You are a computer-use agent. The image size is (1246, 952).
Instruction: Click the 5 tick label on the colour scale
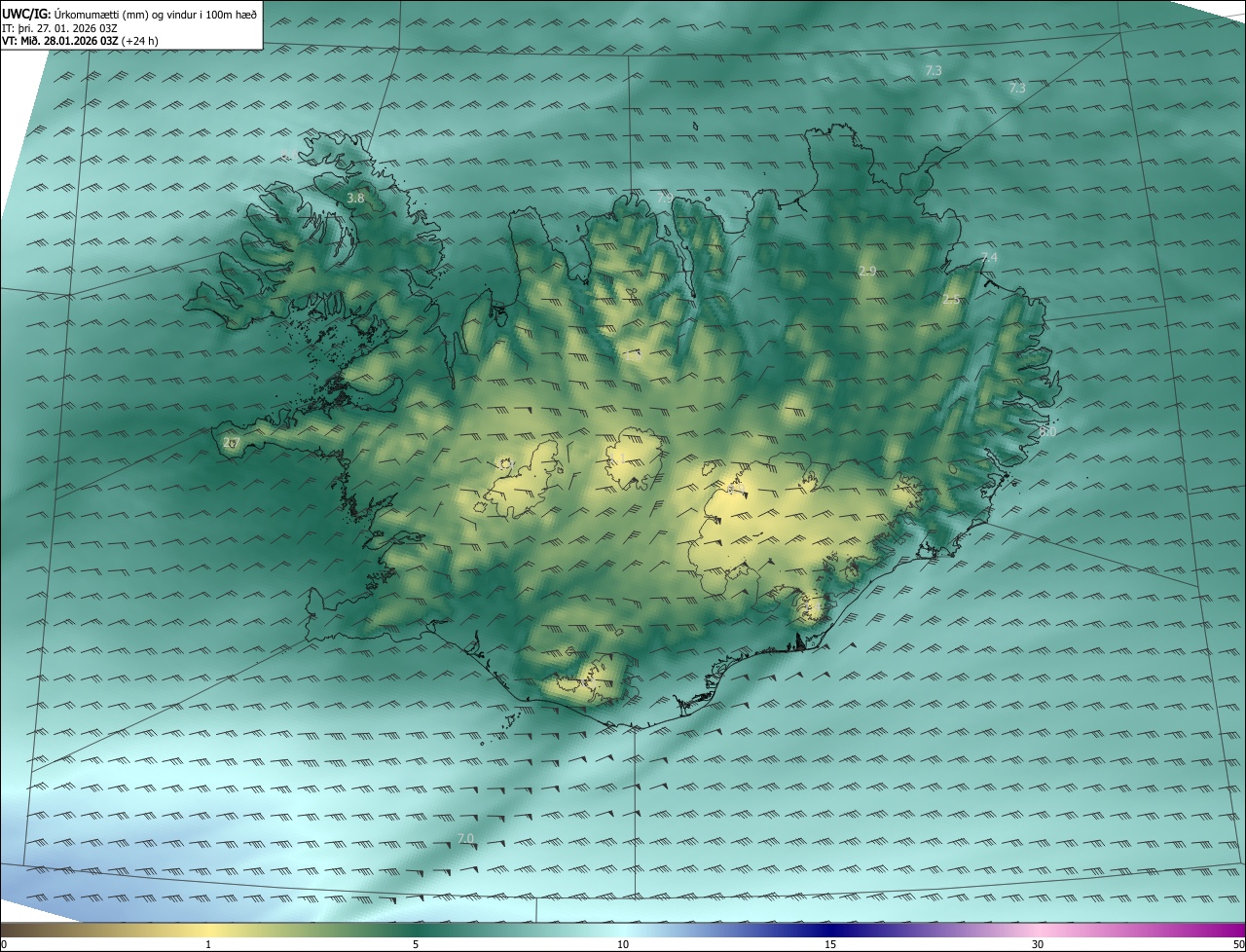tap(416, 945)
